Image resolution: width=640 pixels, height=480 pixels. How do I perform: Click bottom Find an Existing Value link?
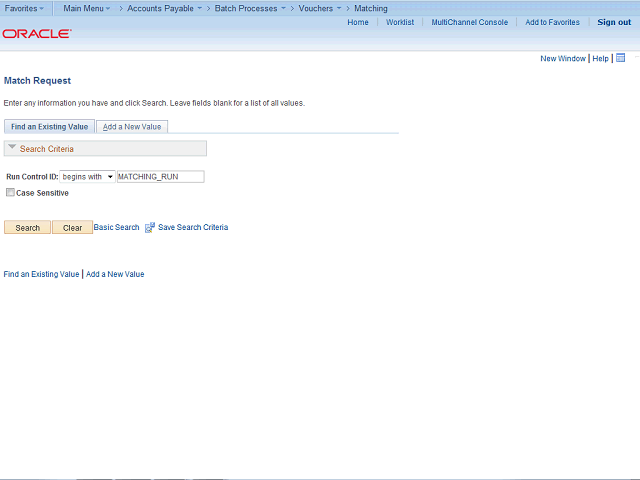(41, 274)
